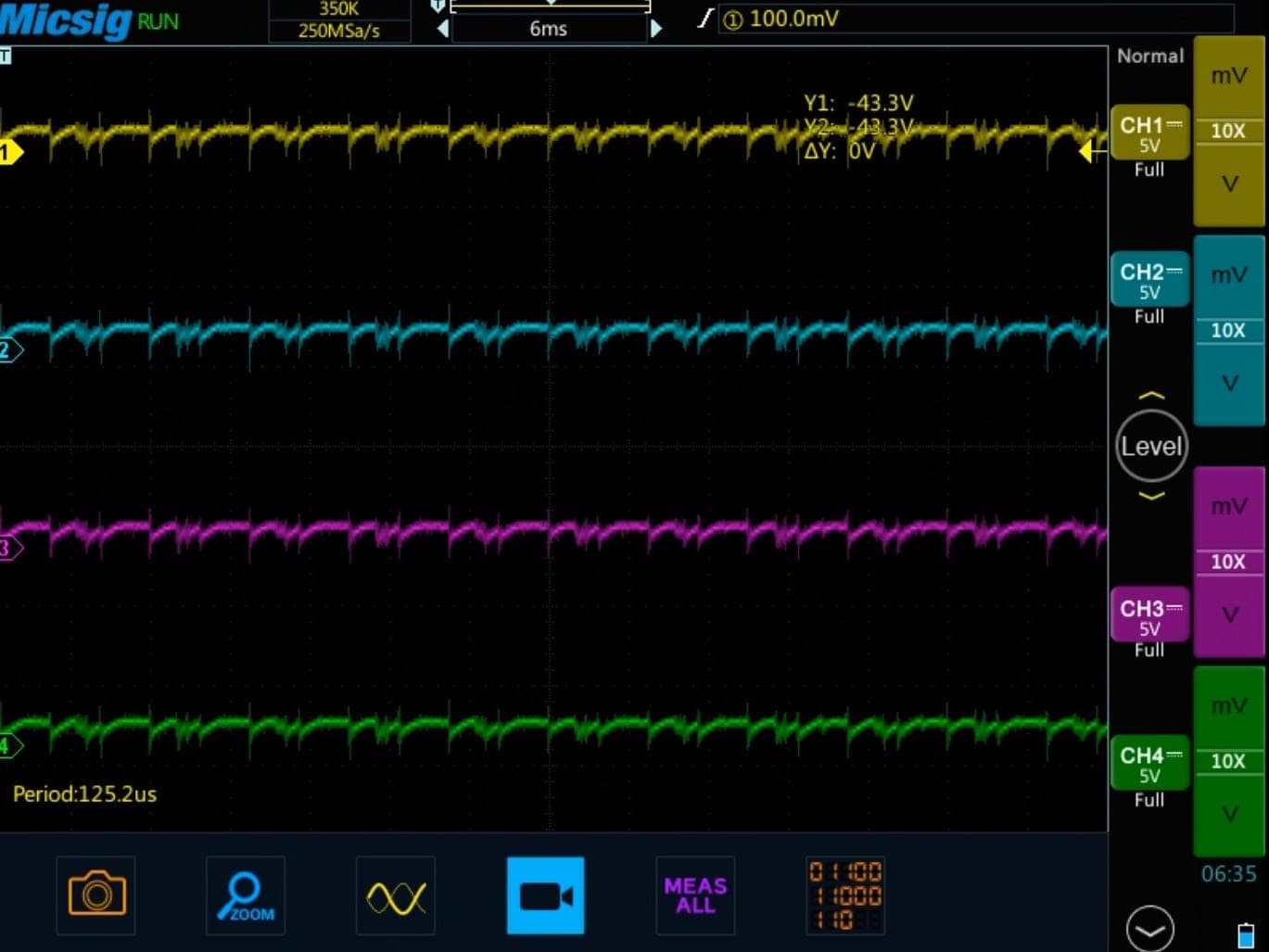Decrease timebase with left arrow beside 6ms

click(x=443, y=29)
